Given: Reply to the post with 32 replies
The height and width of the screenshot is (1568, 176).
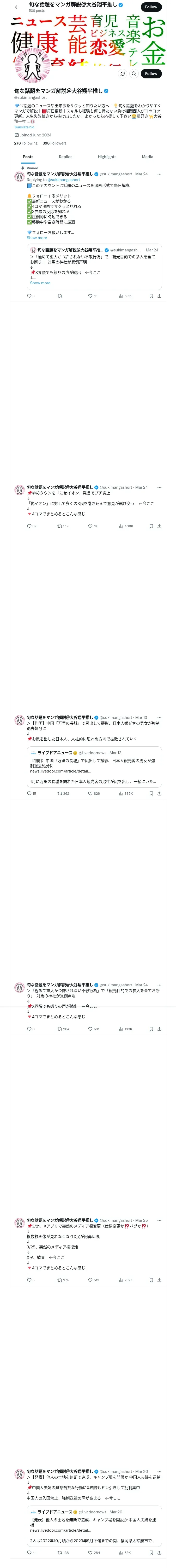Looking at the screenshot, I should click(32, 526).
